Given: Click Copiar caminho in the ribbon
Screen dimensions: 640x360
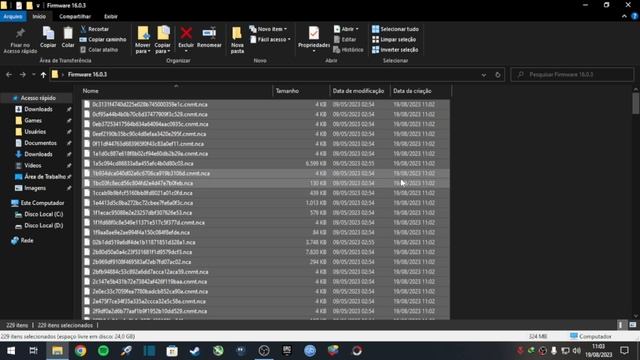Looking at the screenshot, I should pyautogui.click(x=103, y=40).
